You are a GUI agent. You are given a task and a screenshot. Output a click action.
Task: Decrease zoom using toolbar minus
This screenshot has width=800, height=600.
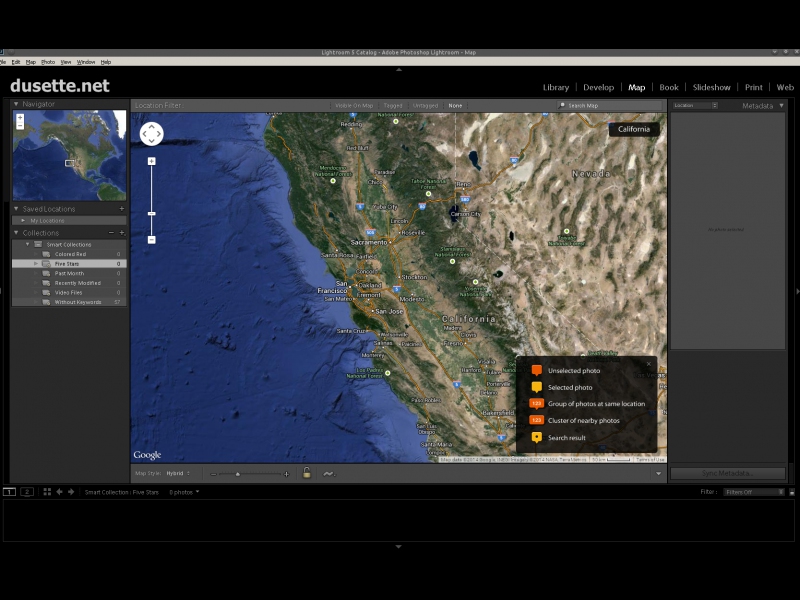[x=214, y=474]
